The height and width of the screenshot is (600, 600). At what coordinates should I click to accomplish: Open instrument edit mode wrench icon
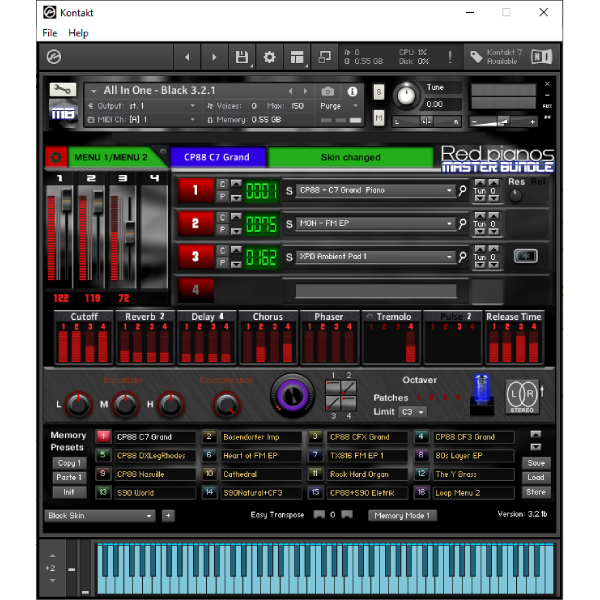pos(63,90)
